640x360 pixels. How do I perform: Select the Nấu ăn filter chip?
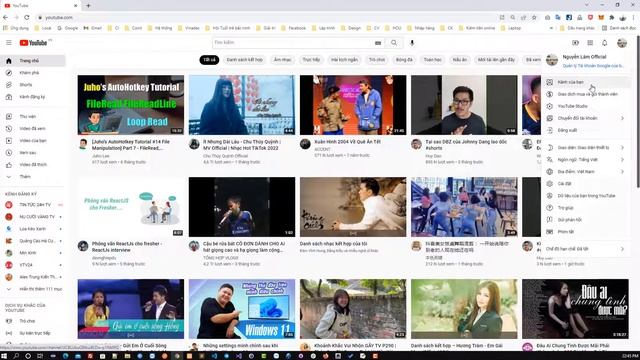click(459, 60)
